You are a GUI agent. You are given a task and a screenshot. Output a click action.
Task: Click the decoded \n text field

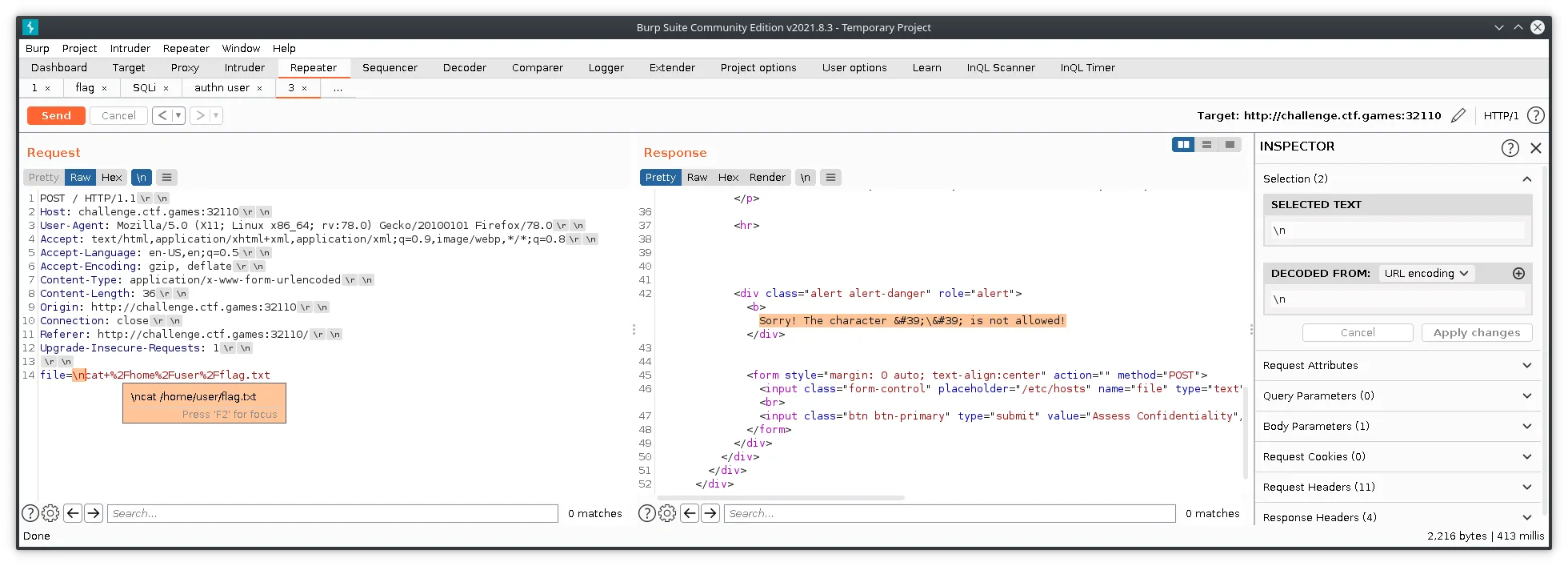pyautogui.click(x=1397, y=299)
